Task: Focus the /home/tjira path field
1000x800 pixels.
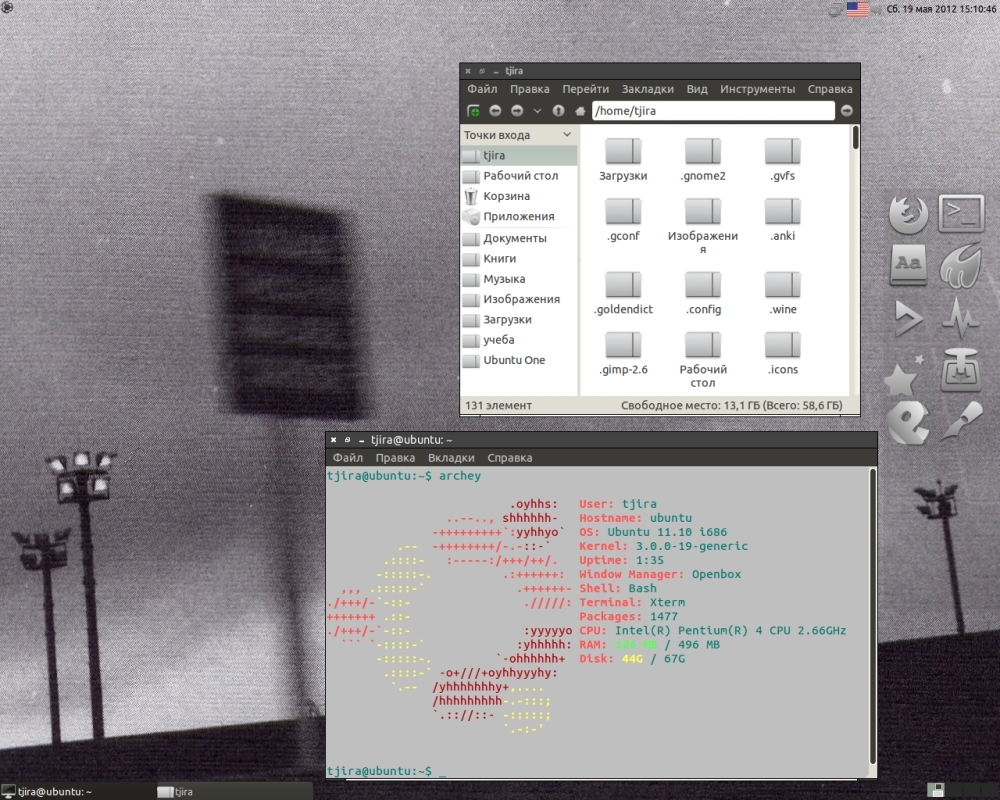Action: [713, 111]
